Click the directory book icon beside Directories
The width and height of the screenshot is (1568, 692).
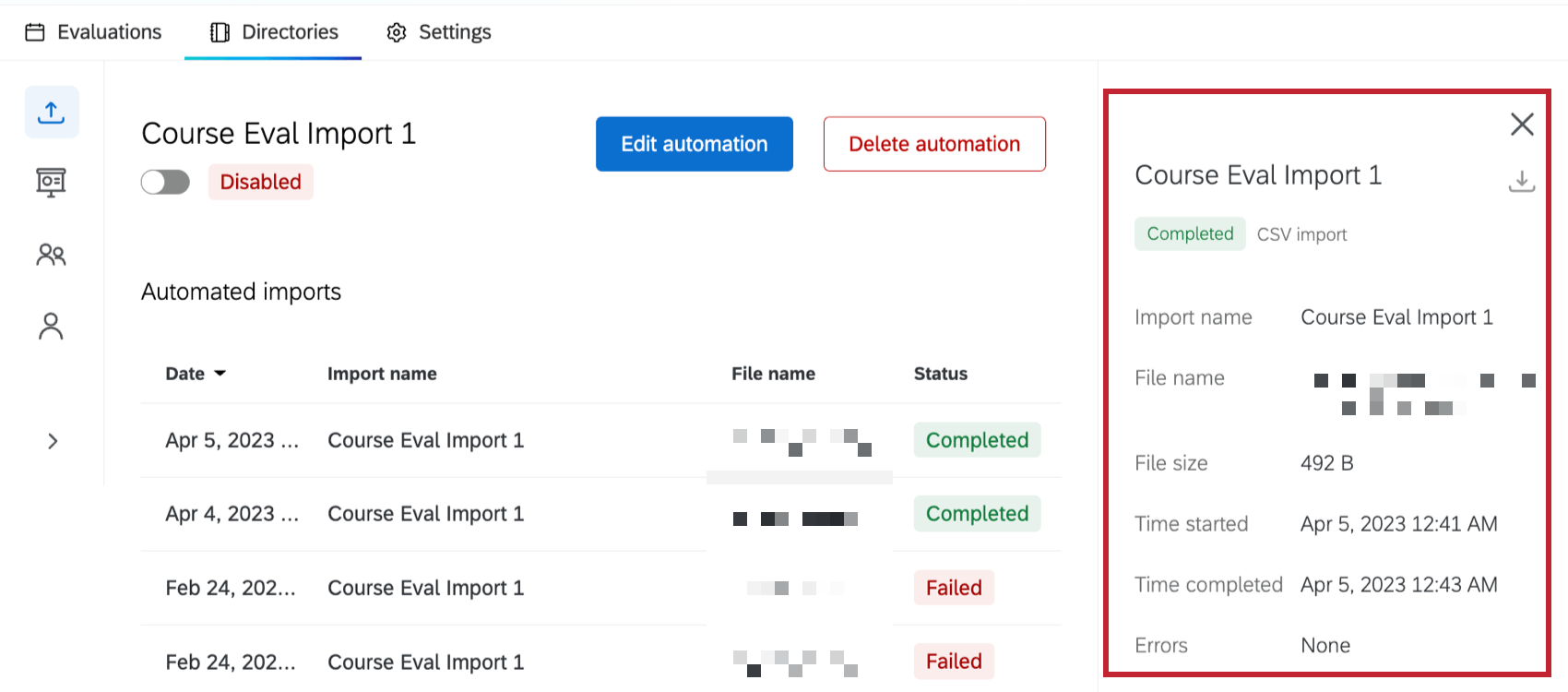coord(218,30)
